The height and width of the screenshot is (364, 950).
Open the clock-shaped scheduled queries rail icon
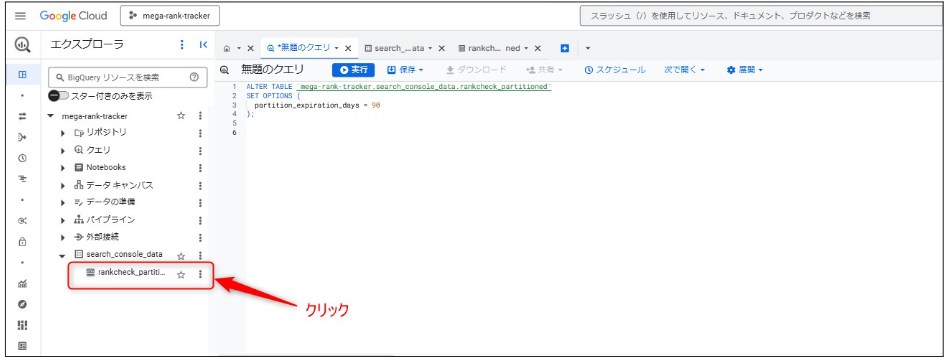click(22, 158)
